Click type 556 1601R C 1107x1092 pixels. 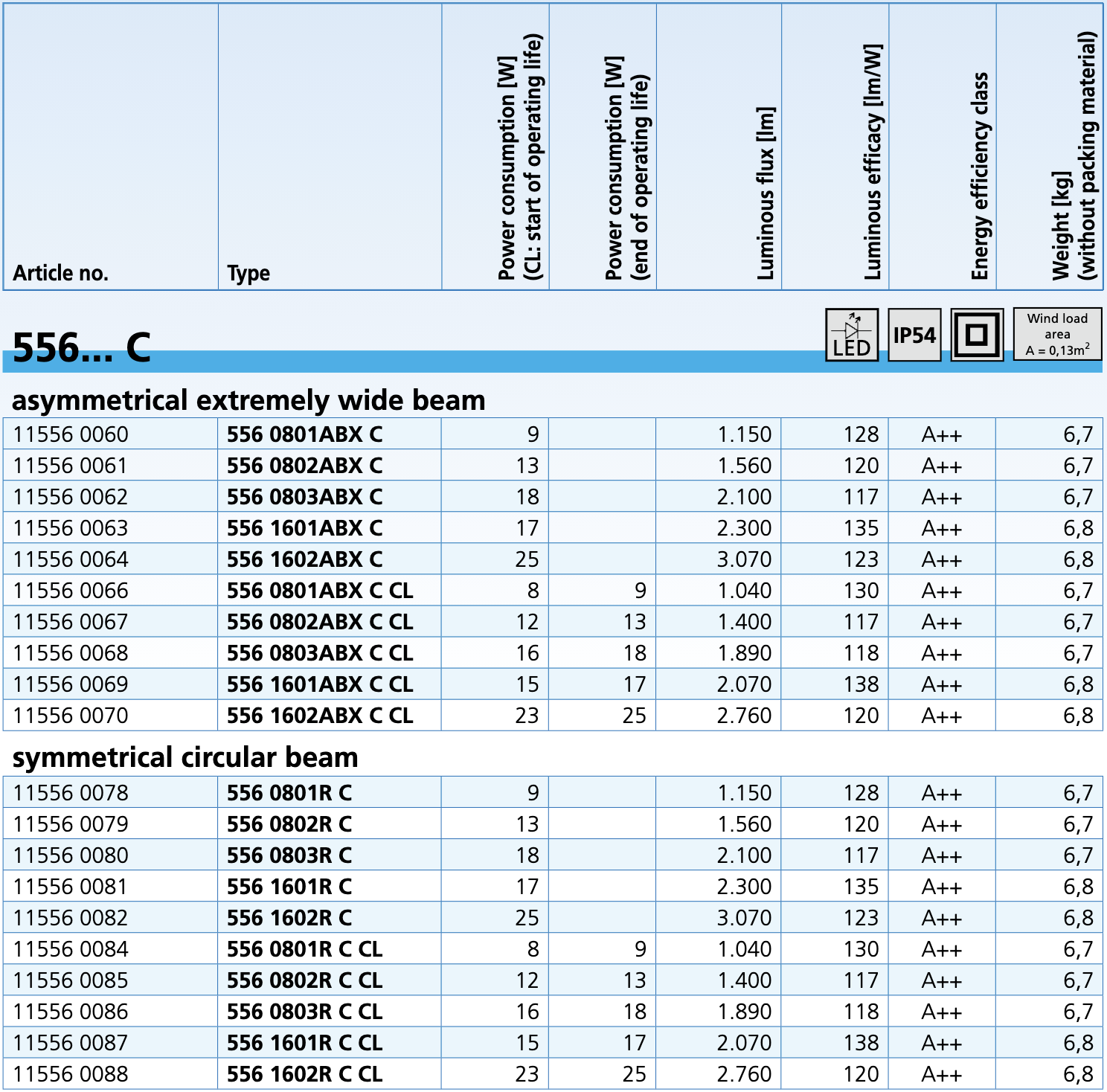pos(289,887)
